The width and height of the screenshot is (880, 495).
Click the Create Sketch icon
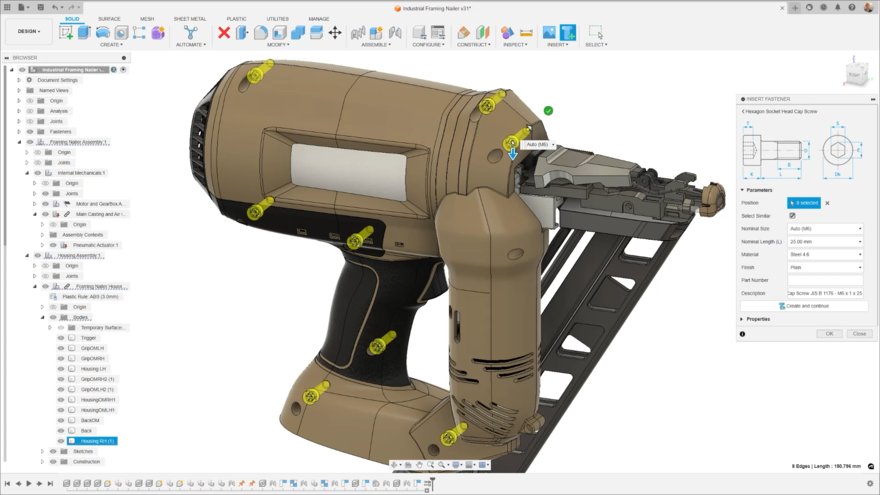point(67,33)
